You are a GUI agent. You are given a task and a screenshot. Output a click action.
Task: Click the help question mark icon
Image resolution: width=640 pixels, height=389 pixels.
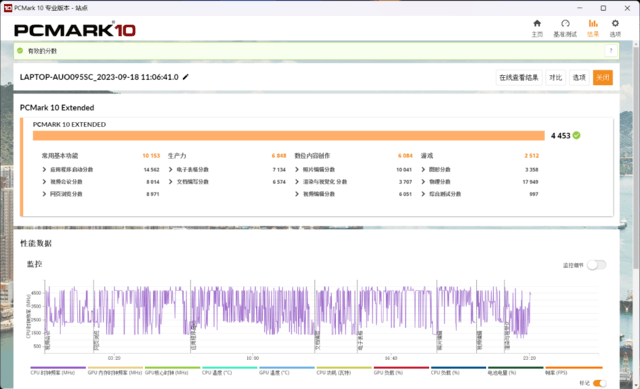pos(611,51)
